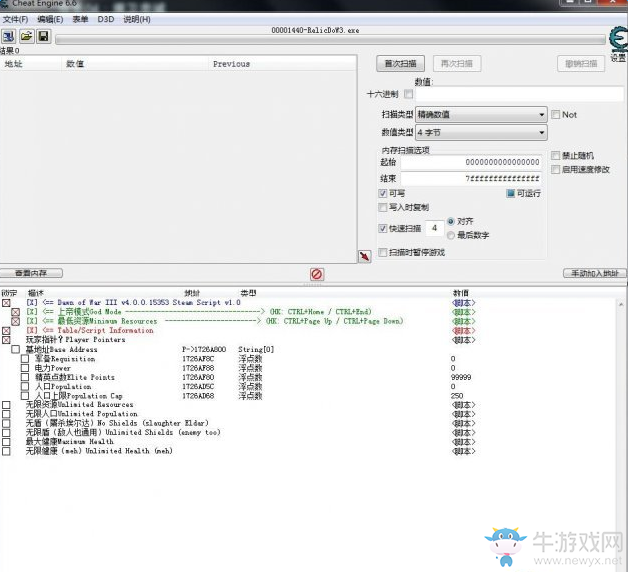The image size is (628, 572).
Task: Toggle the Base Address entry checkbox
Action: point(15,349)
